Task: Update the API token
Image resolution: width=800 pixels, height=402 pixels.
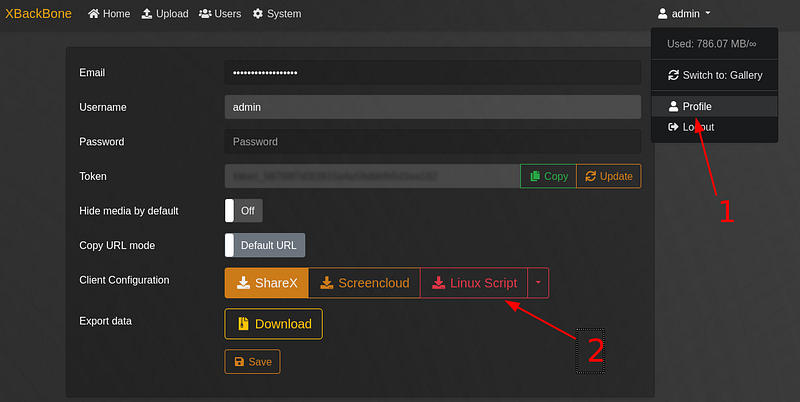Action: click(x=609, y=176)
